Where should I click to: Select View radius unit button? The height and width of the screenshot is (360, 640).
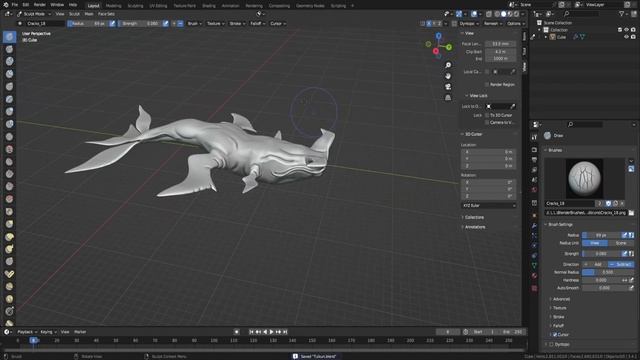pyautogui.click(x=595, y=243)
